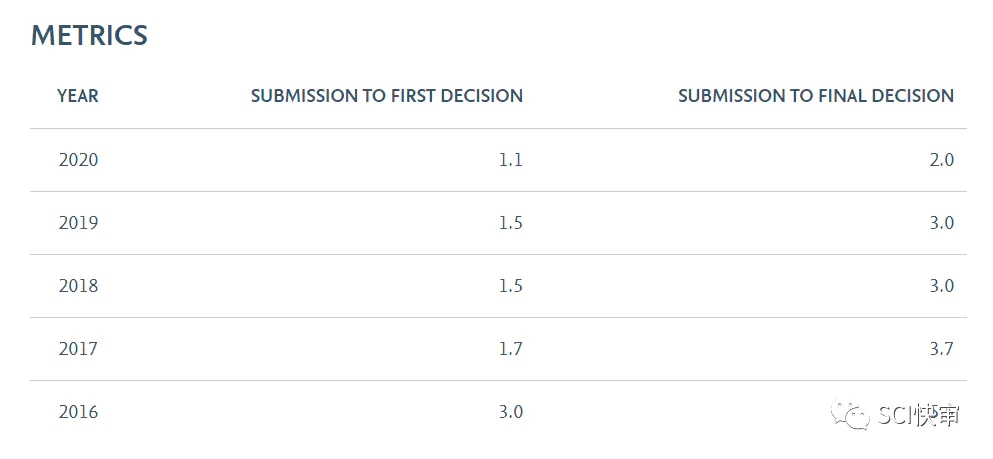Click final decision value 2.0 for 2020
Screen dimensions: 993x459
942,160
